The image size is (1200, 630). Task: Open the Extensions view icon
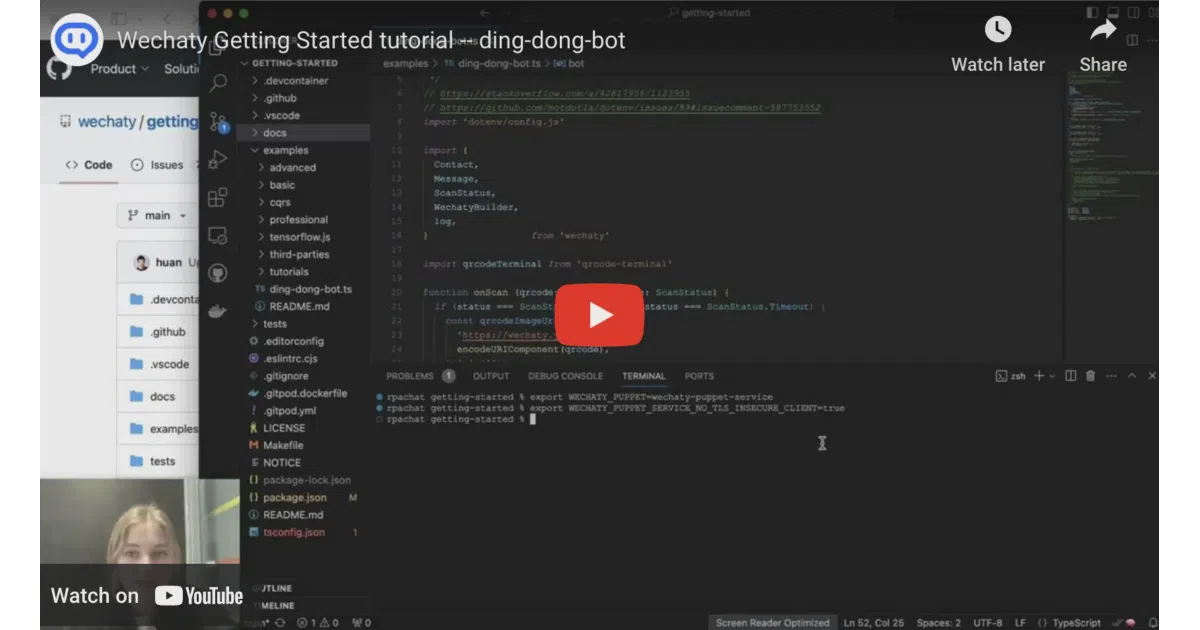pyautogui.click(x=218, y=198)
